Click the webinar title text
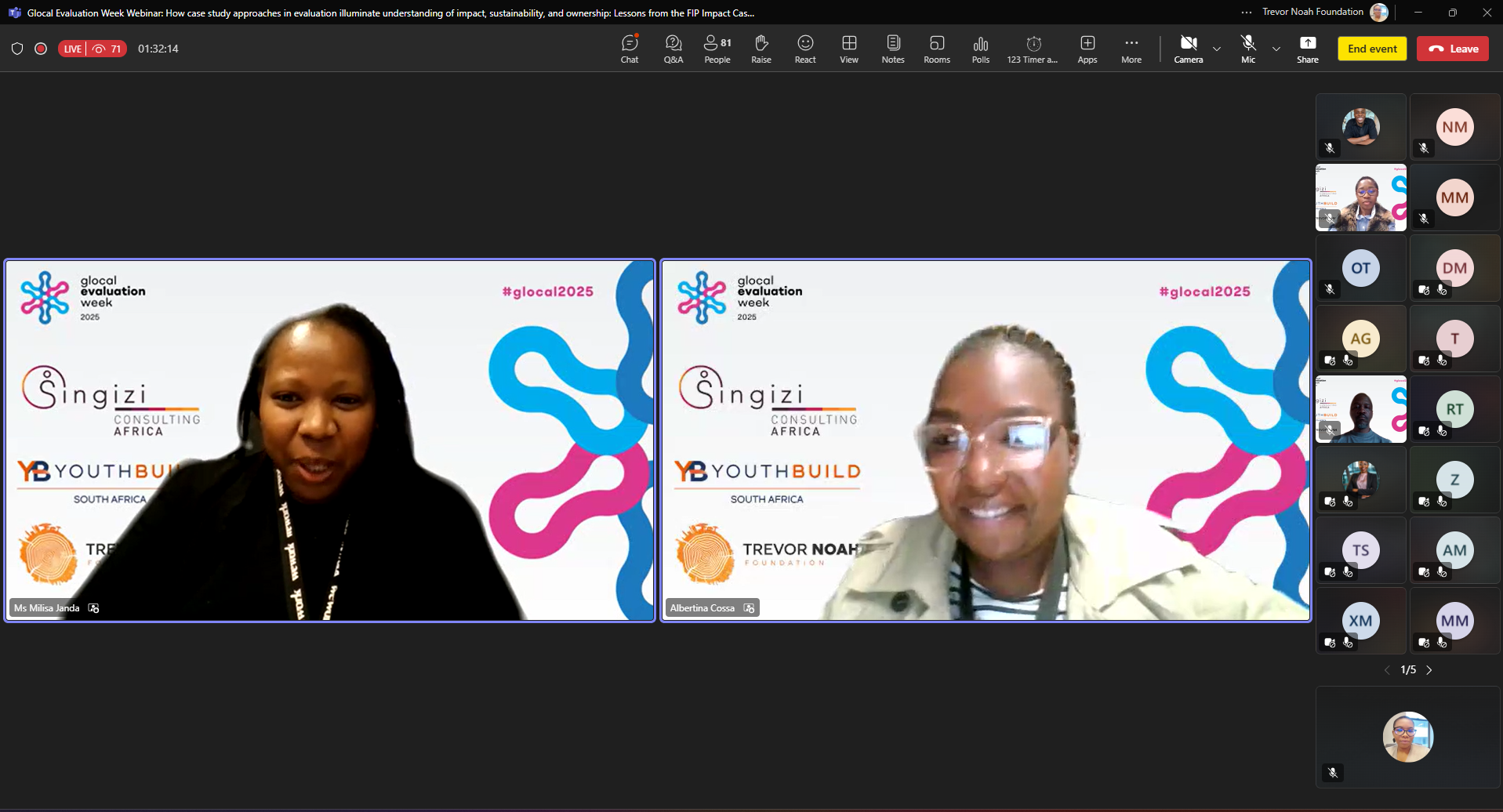 [x=390, y=13]
